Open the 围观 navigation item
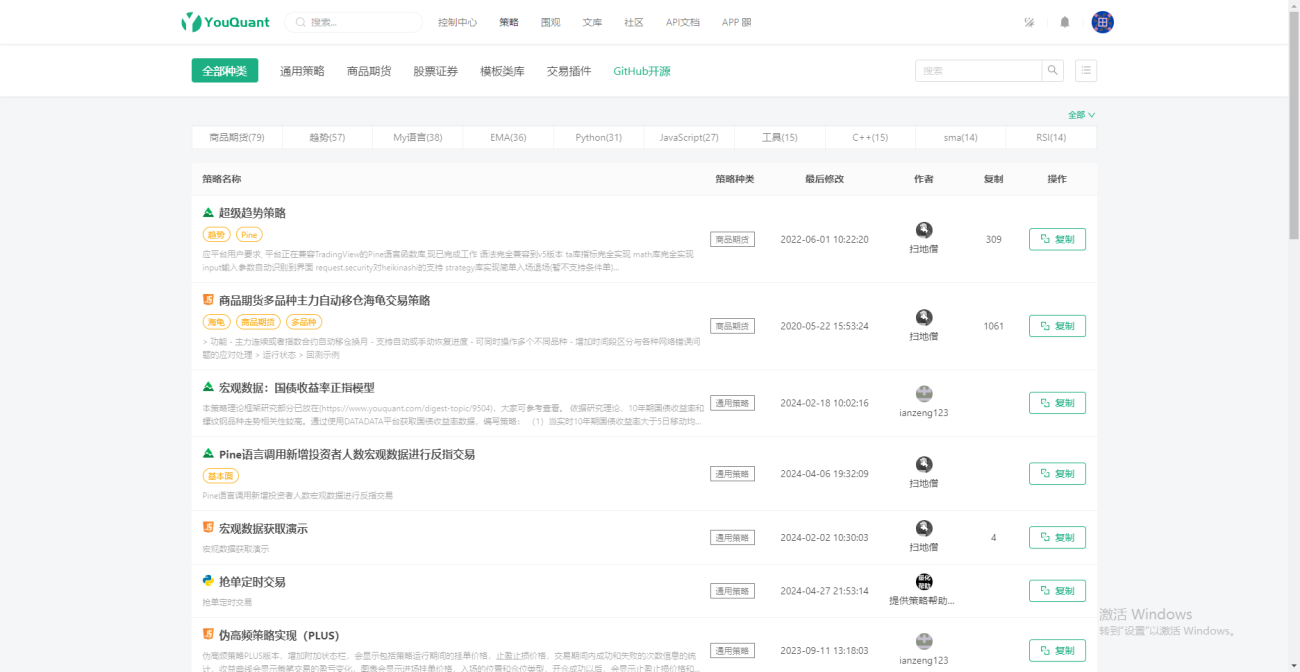The width and height of the screenshot is (1300, 672). click(x=550, y=22)
